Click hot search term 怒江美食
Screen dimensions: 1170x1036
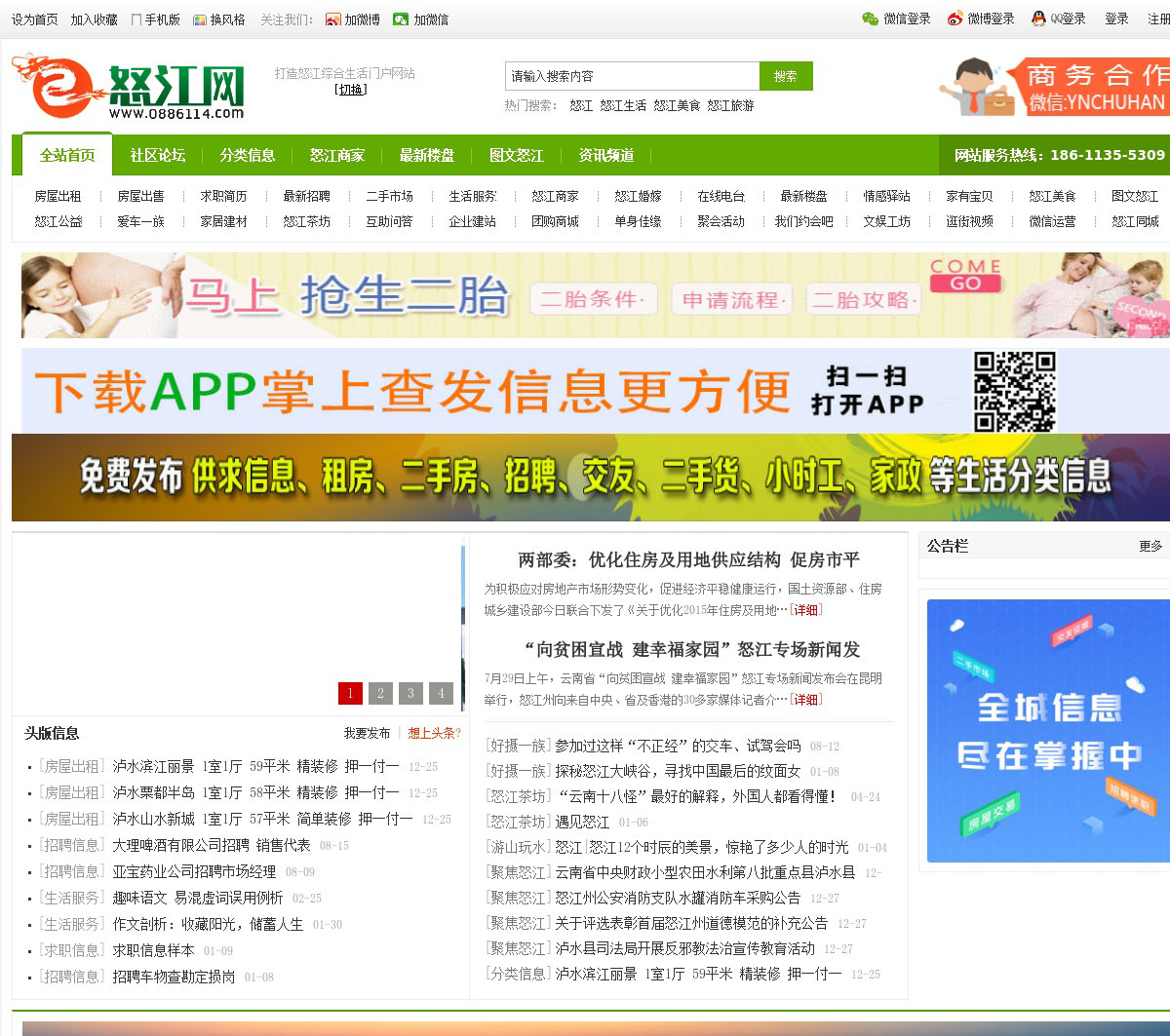677,105
